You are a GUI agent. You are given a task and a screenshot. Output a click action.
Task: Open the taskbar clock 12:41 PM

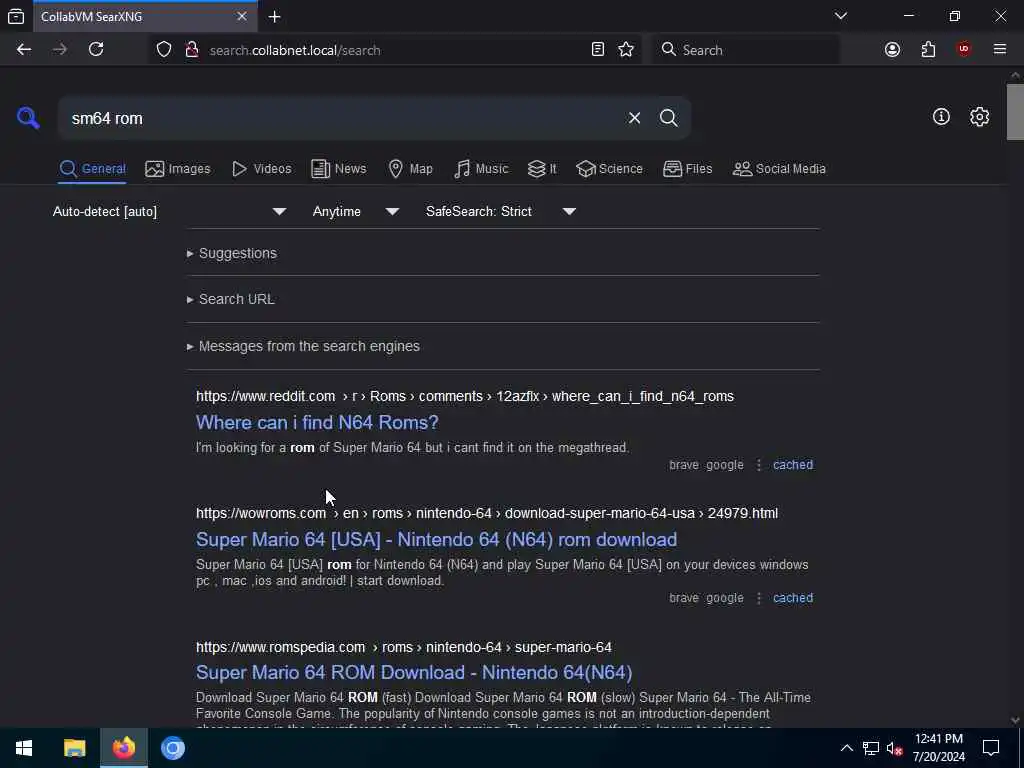point(938,748)
